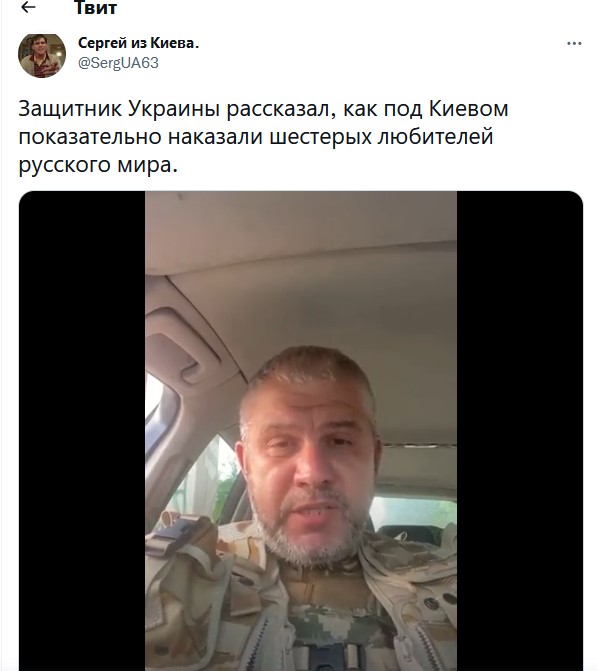597x671 pixels.
Task: Click the right black letterbox of the video
Action: point(520,431)
